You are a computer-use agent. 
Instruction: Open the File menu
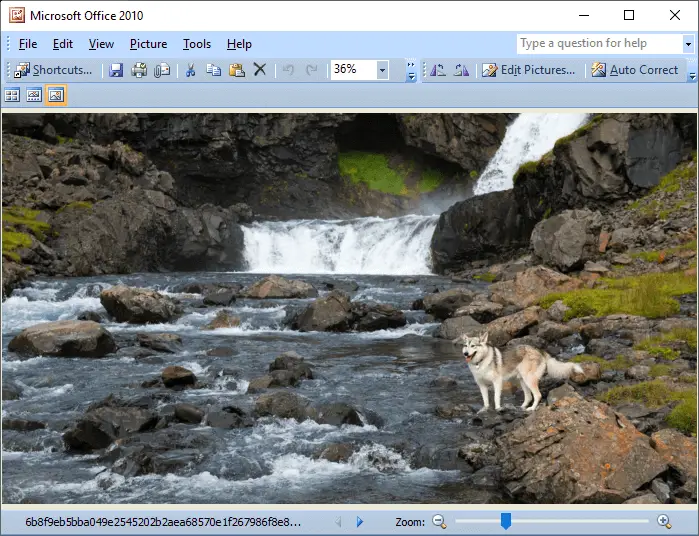[x=28, y=44]
